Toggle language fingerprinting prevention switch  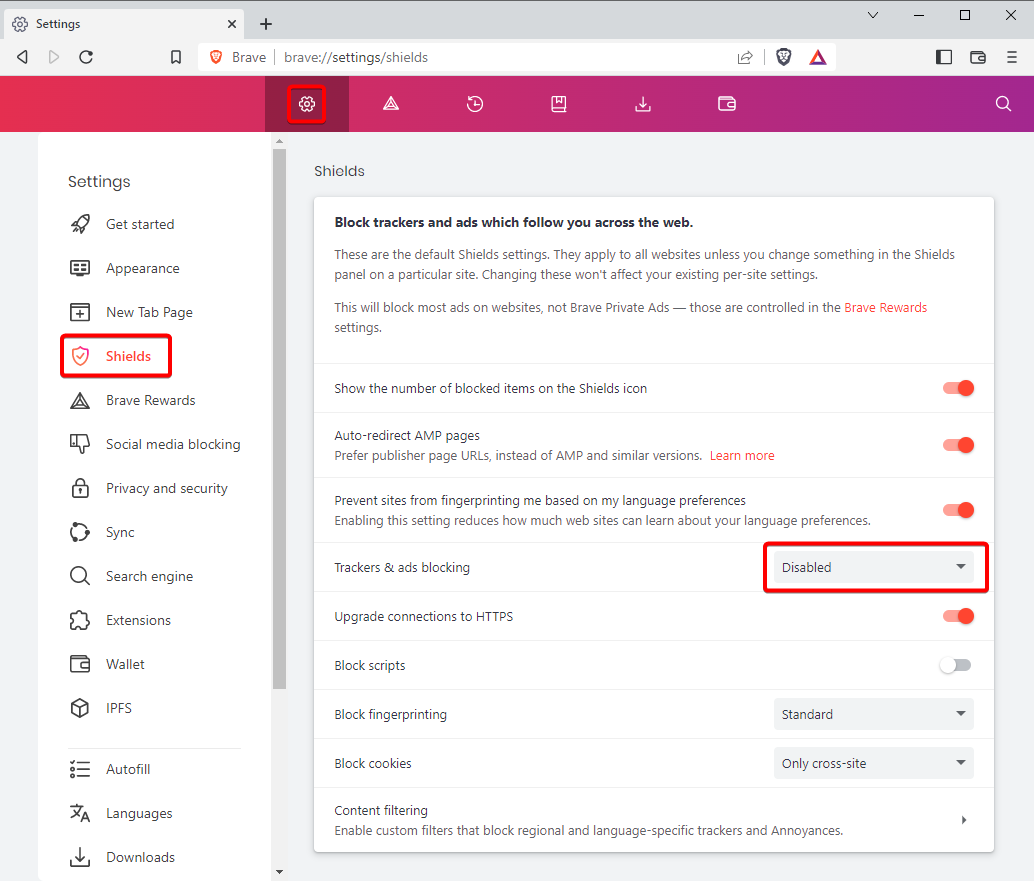click(x=958, y=510)
